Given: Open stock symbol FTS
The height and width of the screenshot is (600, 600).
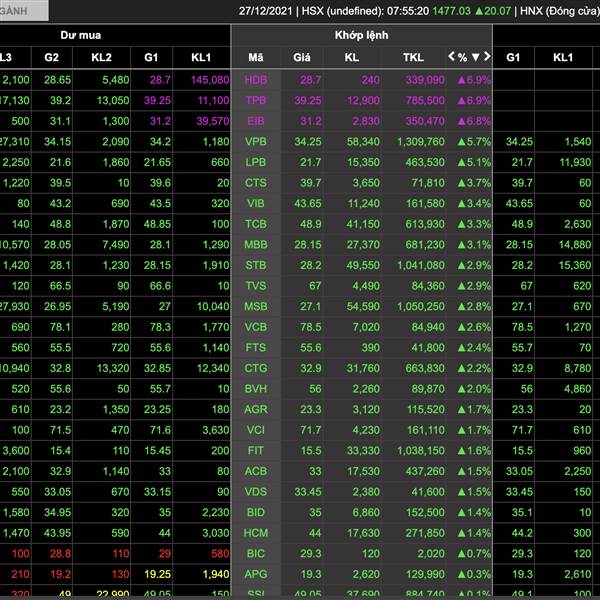Looking at the screenshot, I should point(256,347).
